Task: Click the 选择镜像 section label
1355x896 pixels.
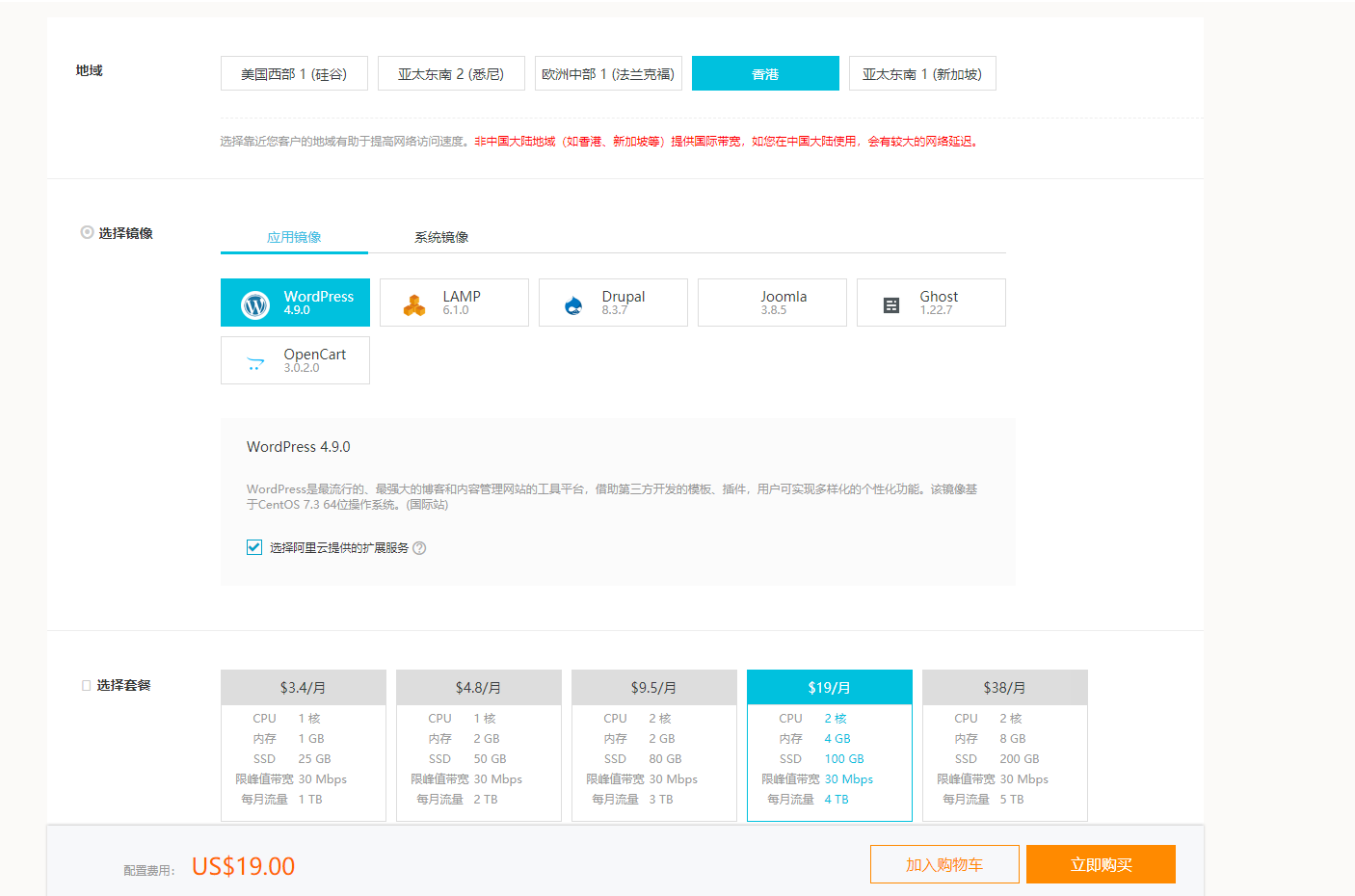Action: coord(125,233)
